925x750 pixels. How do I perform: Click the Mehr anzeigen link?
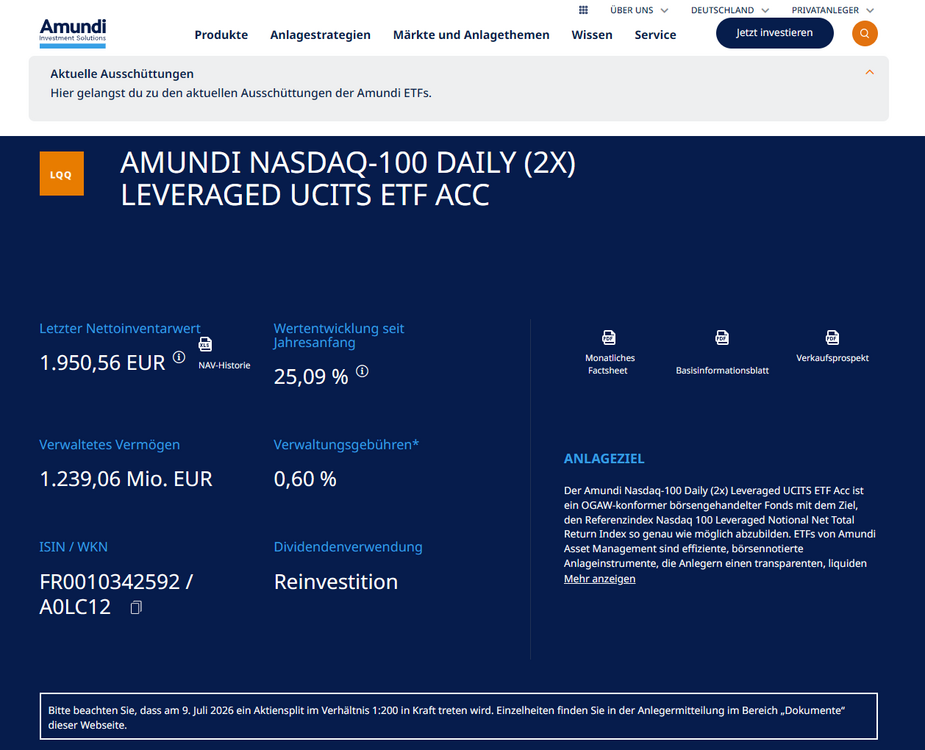click(x=599, y=579)
